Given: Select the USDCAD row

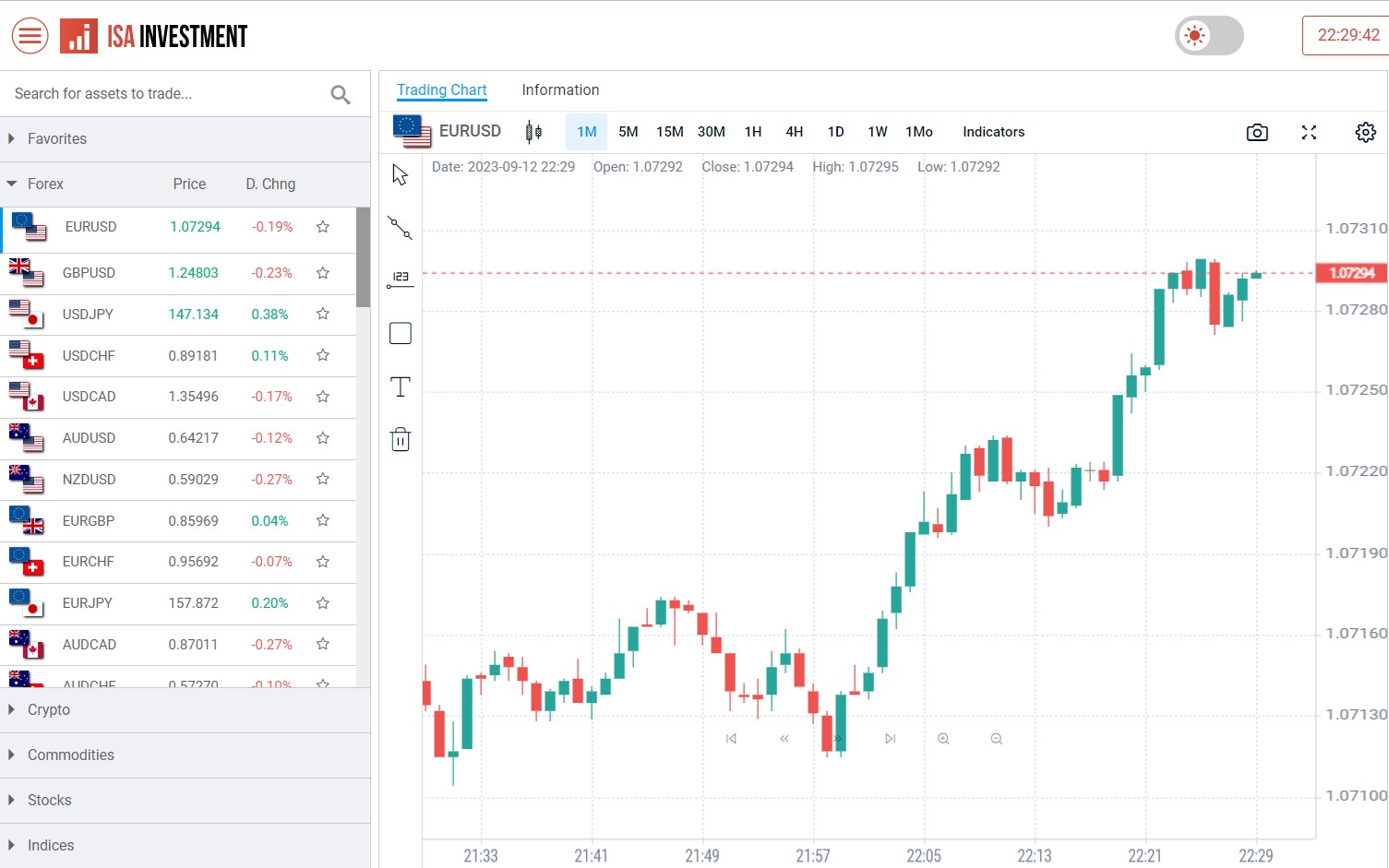Looking at the screenshot, I should [178, 398].
